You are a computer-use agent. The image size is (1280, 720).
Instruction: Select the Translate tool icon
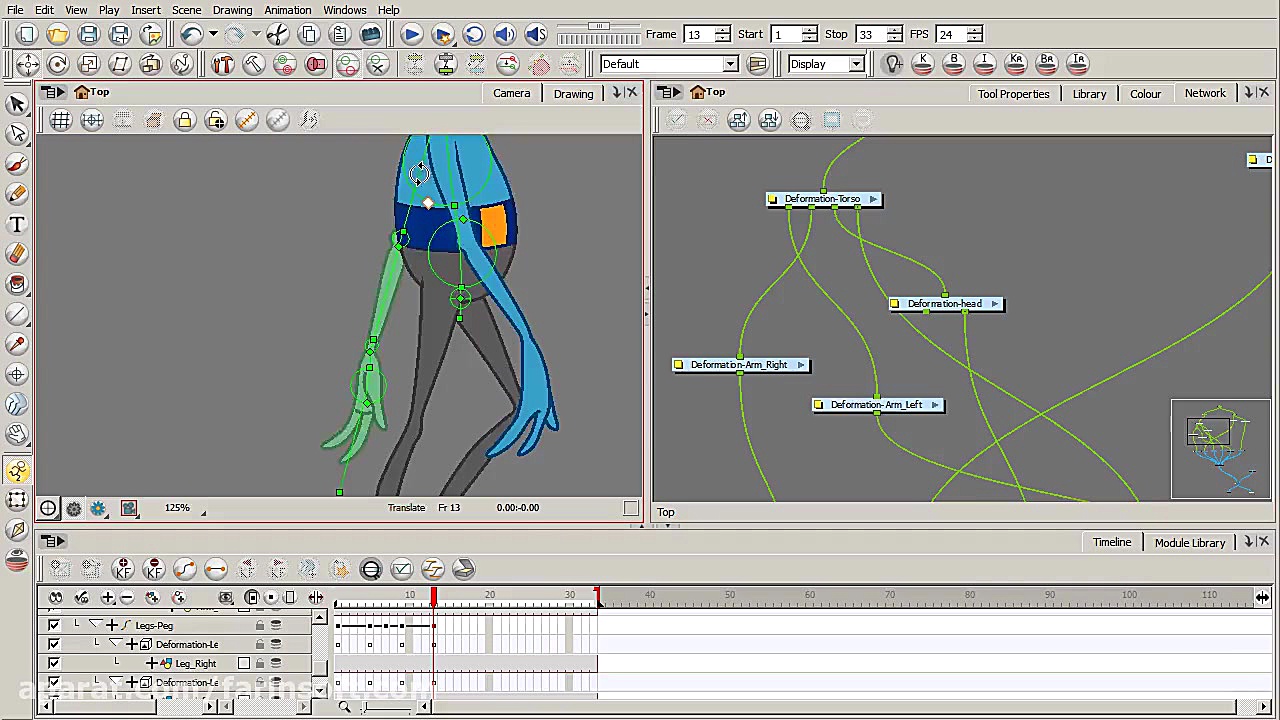27,65
